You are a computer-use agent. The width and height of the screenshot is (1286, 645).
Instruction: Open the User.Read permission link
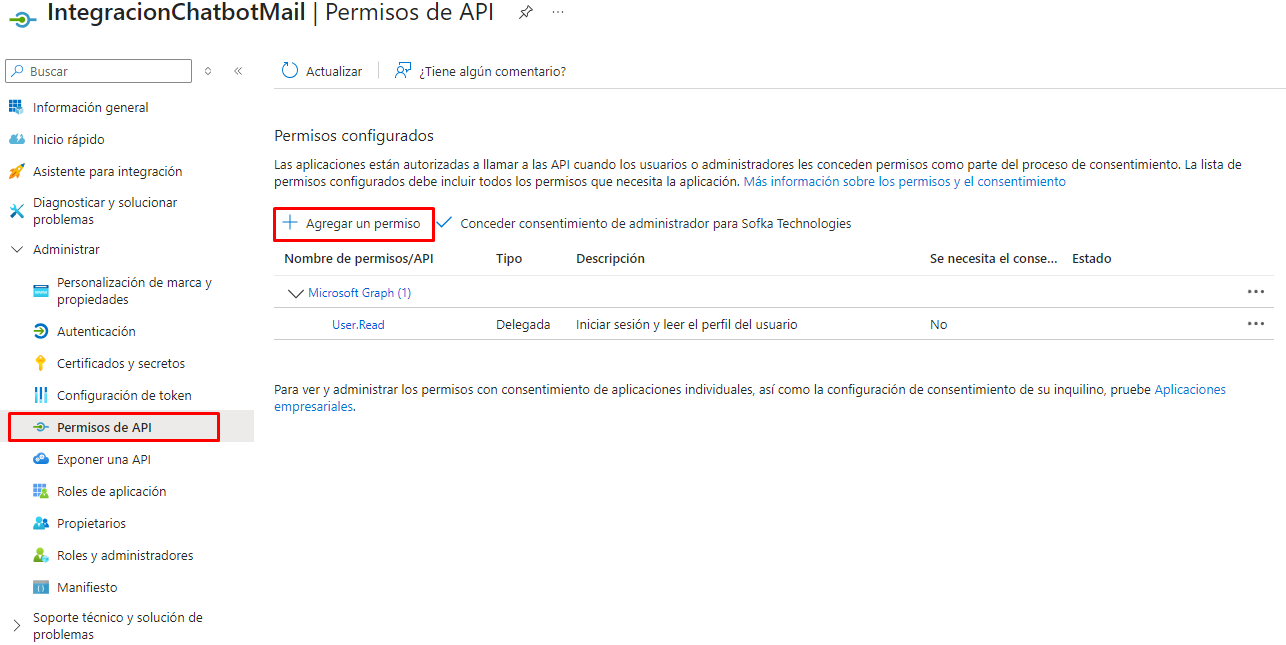(358, 325)
